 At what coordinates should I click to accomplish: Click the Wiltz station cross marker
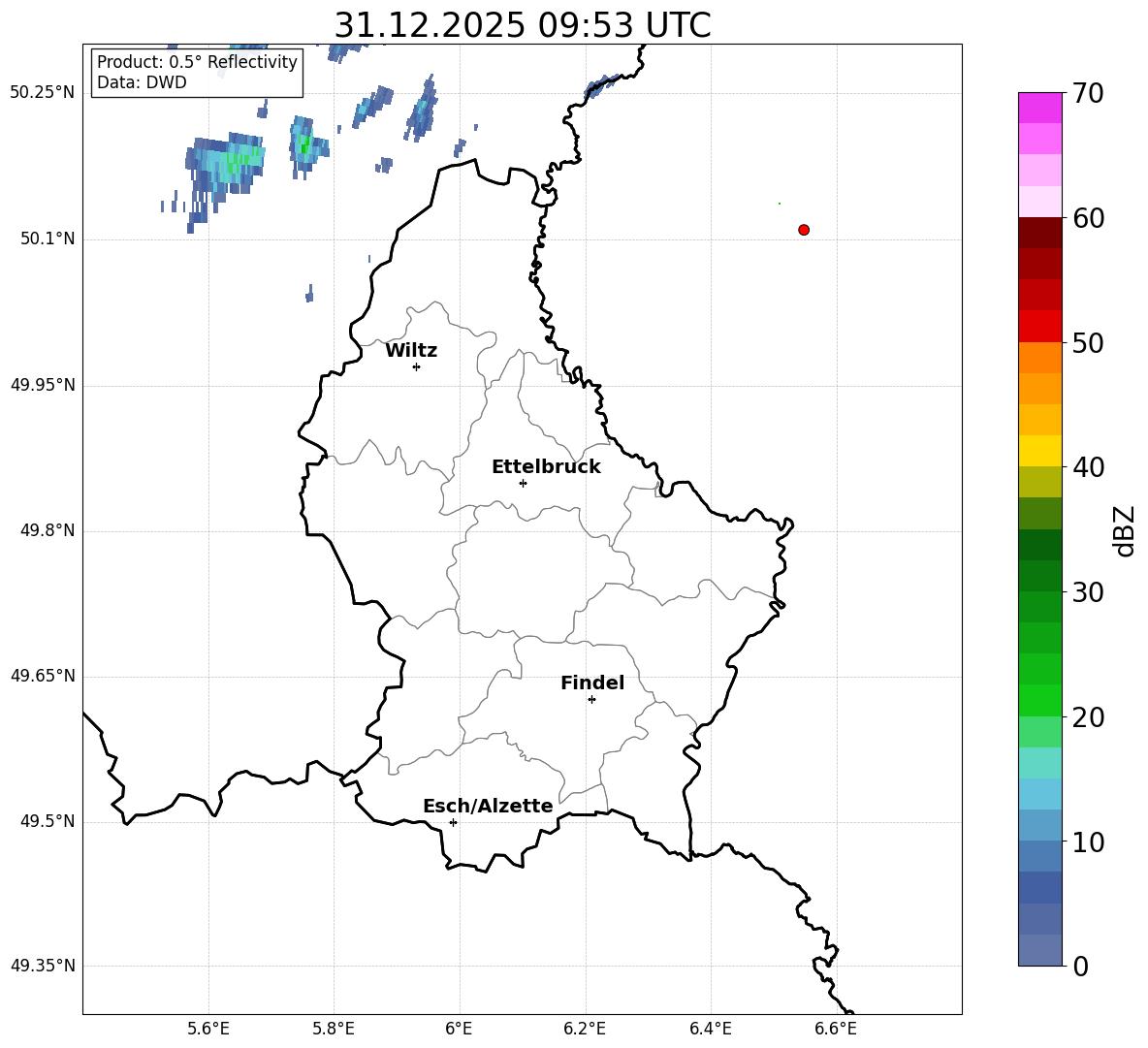(417, 366)
